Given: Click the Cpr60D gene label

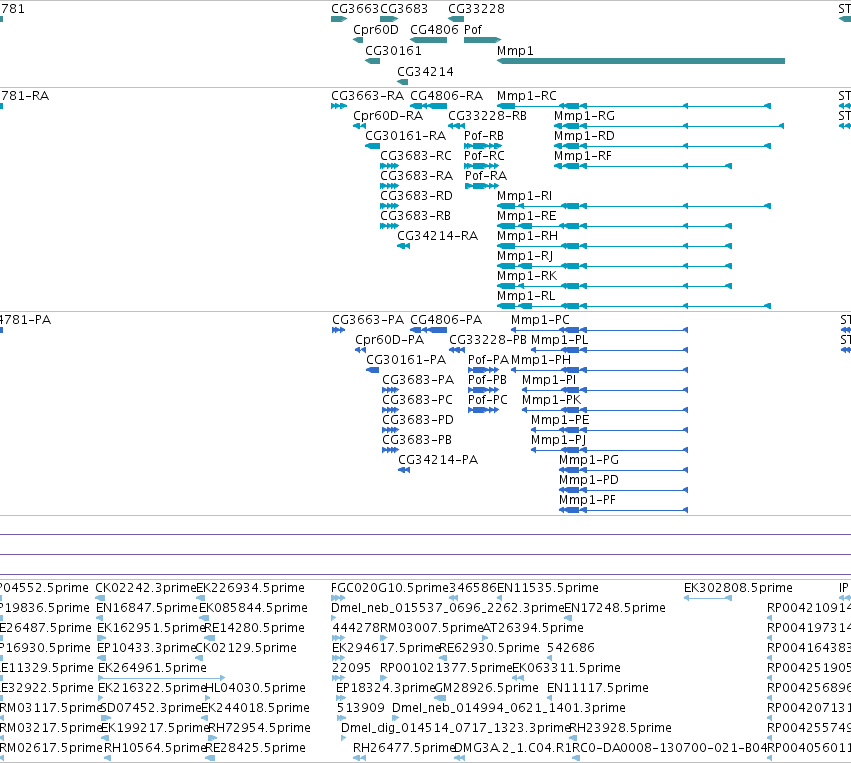Looking at the screenshot, I should click(x=376, y=30).
